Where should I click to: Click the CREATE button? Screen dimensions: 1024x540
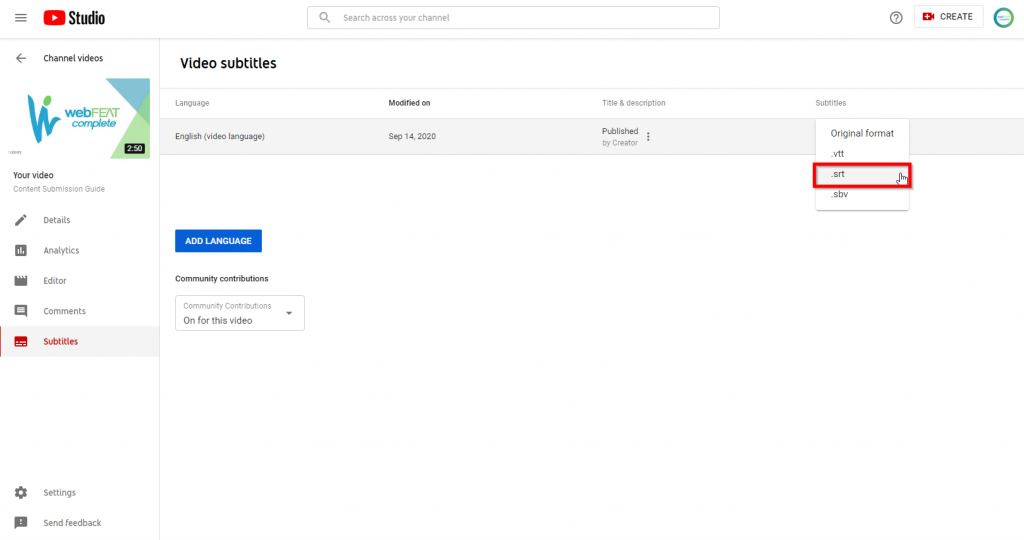pos(948,17)
